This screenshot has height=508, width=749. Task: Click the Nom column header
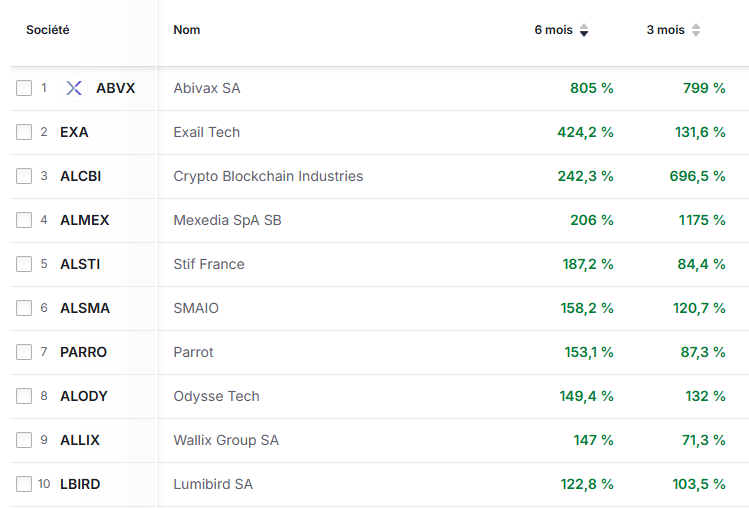187,30
